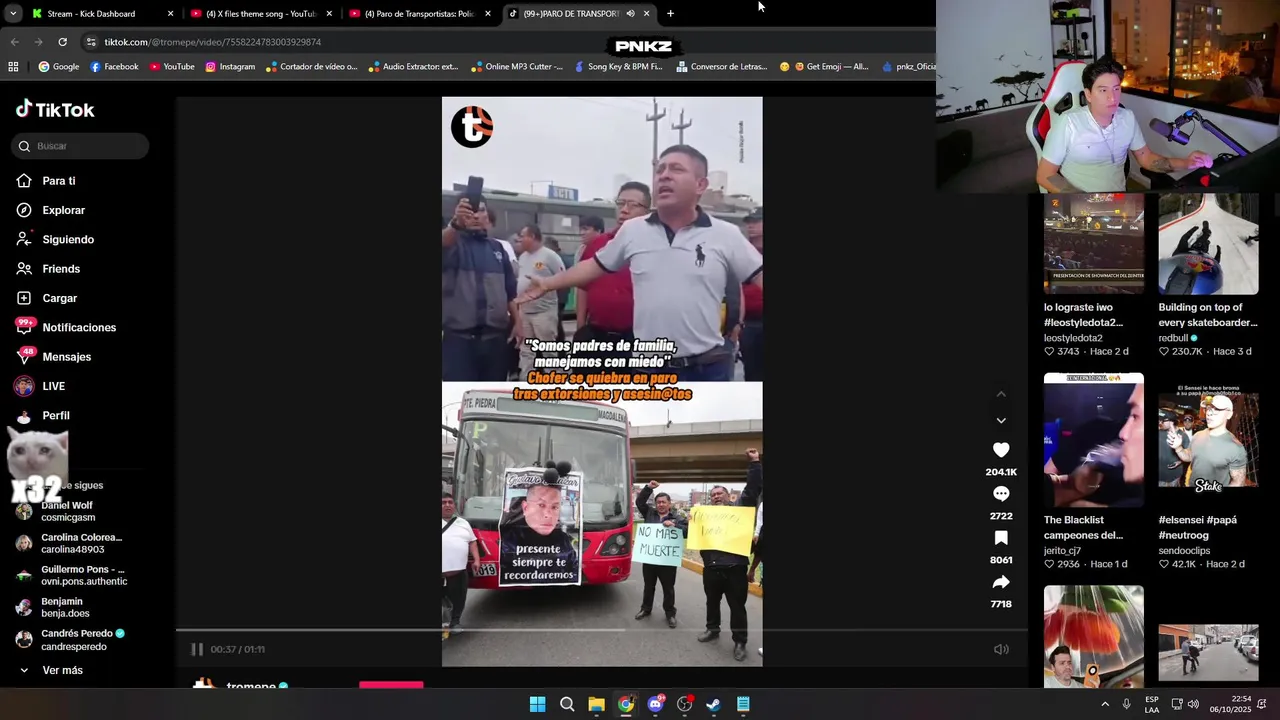1280x720 pixels.
Task: Mute video with speaker icon
Action: [x=1001, y=649]
